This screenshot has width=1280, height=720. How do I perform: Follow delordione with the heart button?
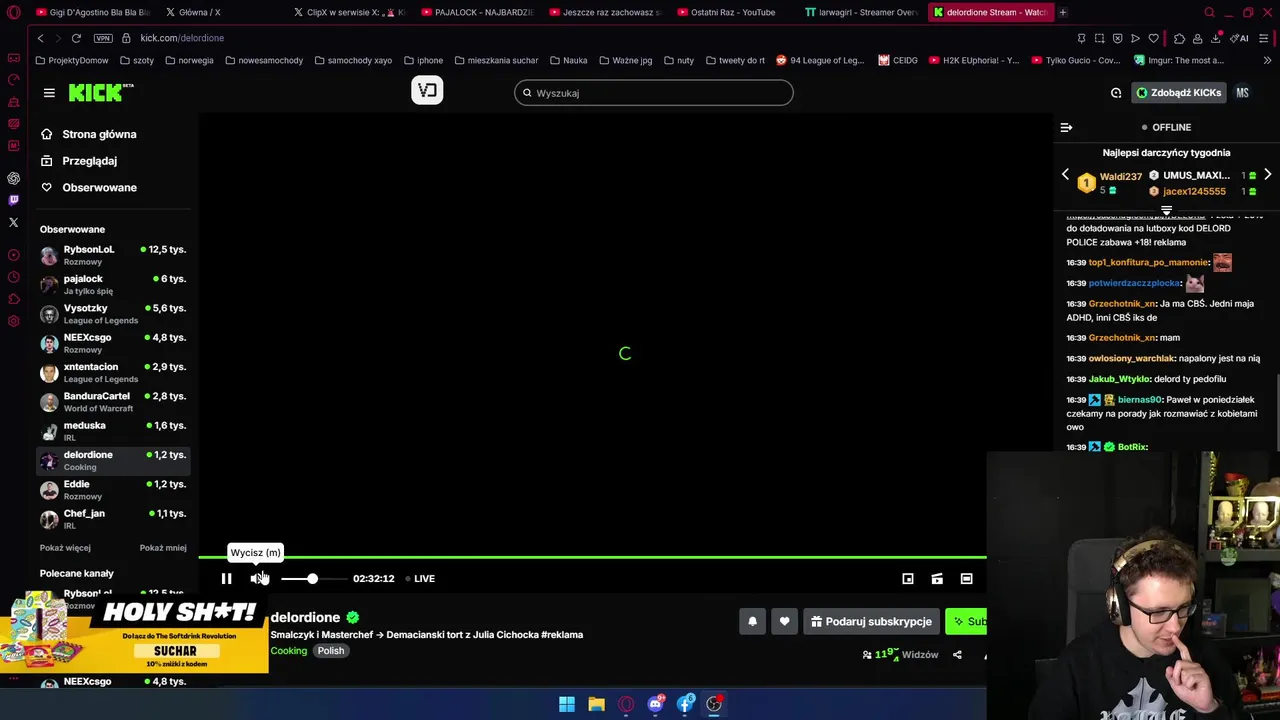pos(784,621)
